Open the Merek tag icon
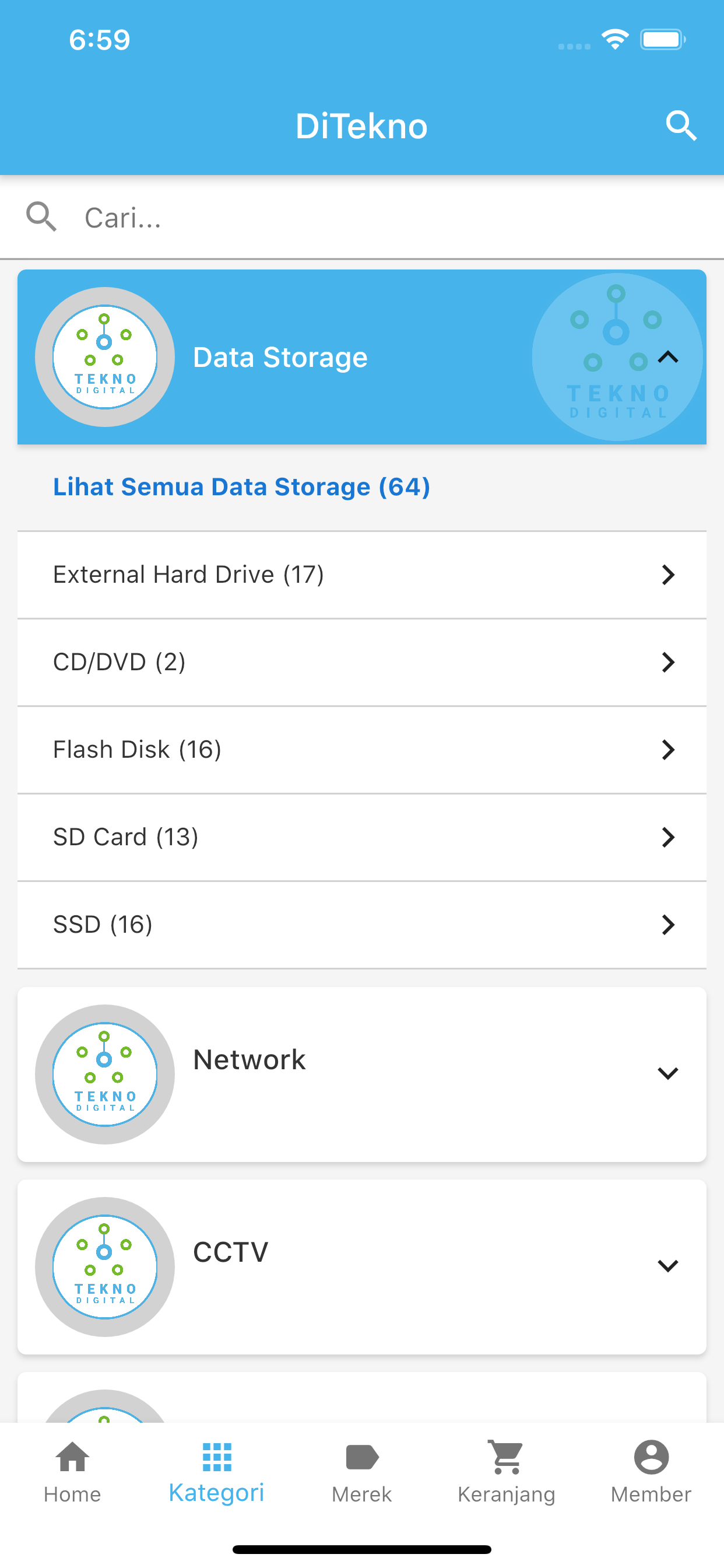Screen dimensions: 724x1568 [x=362, y=1457]
